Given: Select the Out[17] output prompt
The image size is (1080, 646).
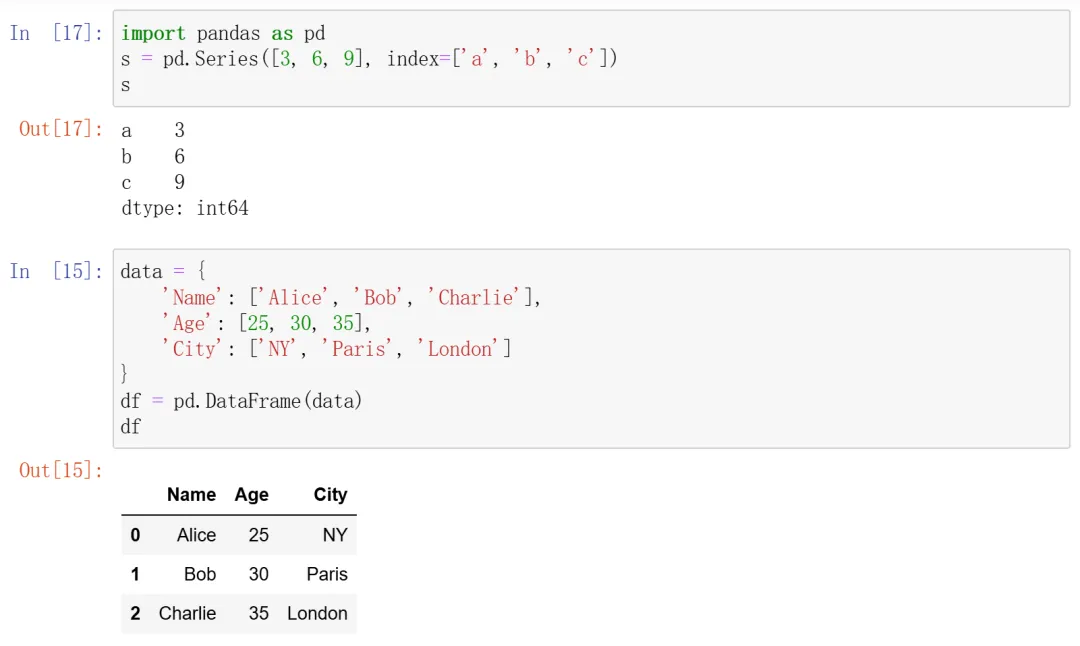Looking at the screenshot, I should (61, 129).
